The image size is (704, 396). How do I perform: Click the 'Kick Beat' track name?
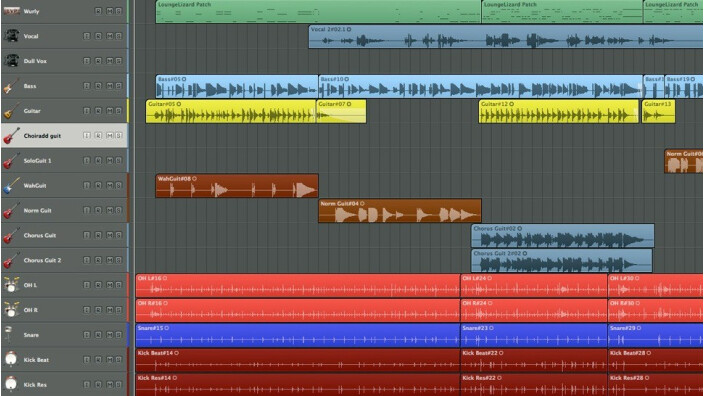click(36, 360)
